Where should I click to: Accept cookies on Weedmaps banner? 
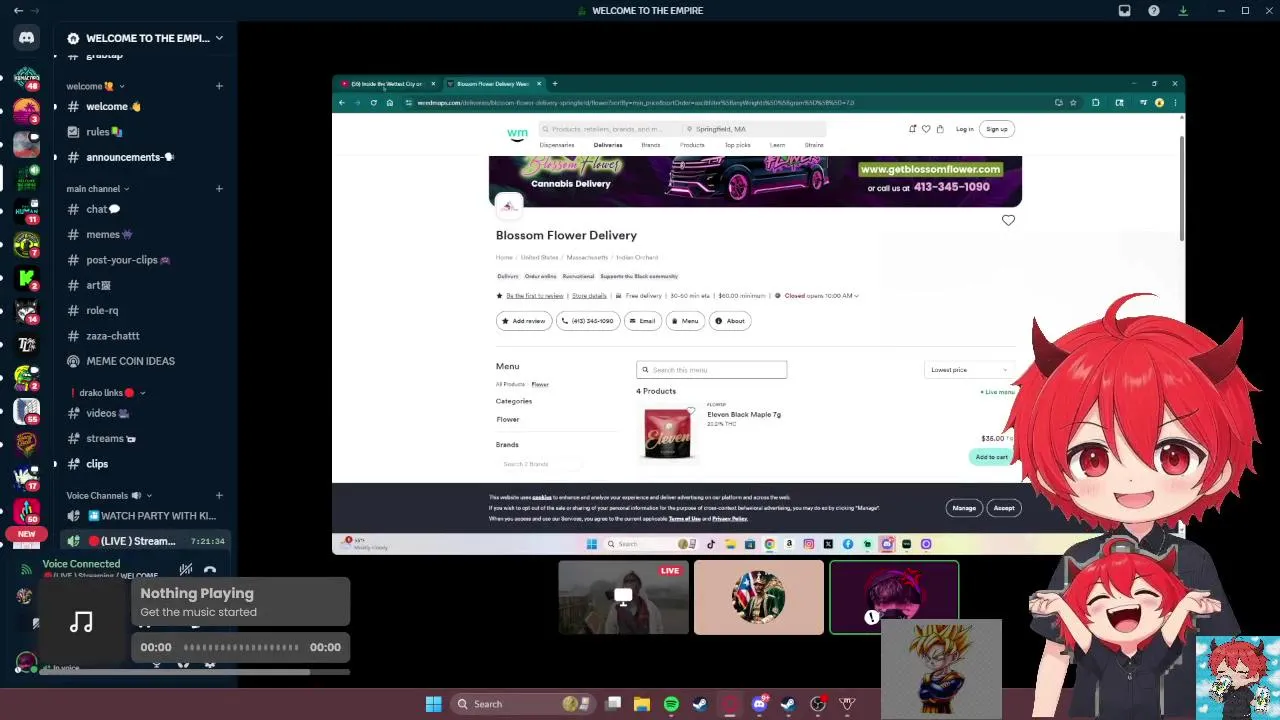point(1004,508)
